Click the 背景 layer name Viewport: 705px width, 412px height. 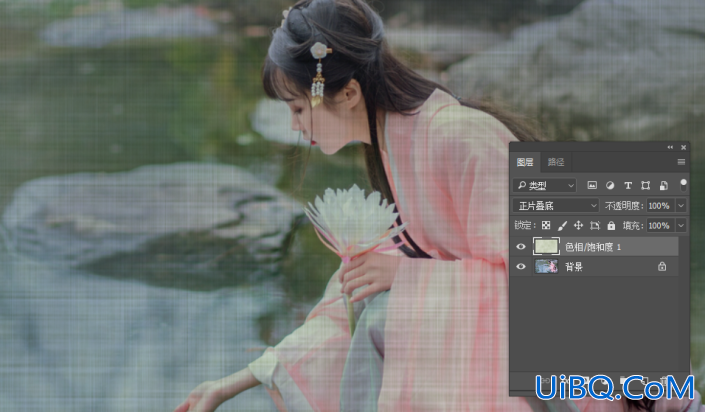(x=574, y=267)
